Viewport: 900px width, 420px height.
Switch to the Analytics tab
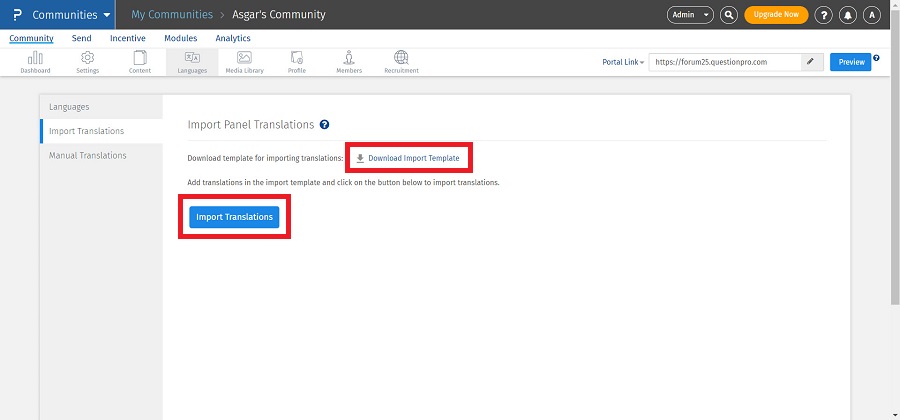[233, 38]
